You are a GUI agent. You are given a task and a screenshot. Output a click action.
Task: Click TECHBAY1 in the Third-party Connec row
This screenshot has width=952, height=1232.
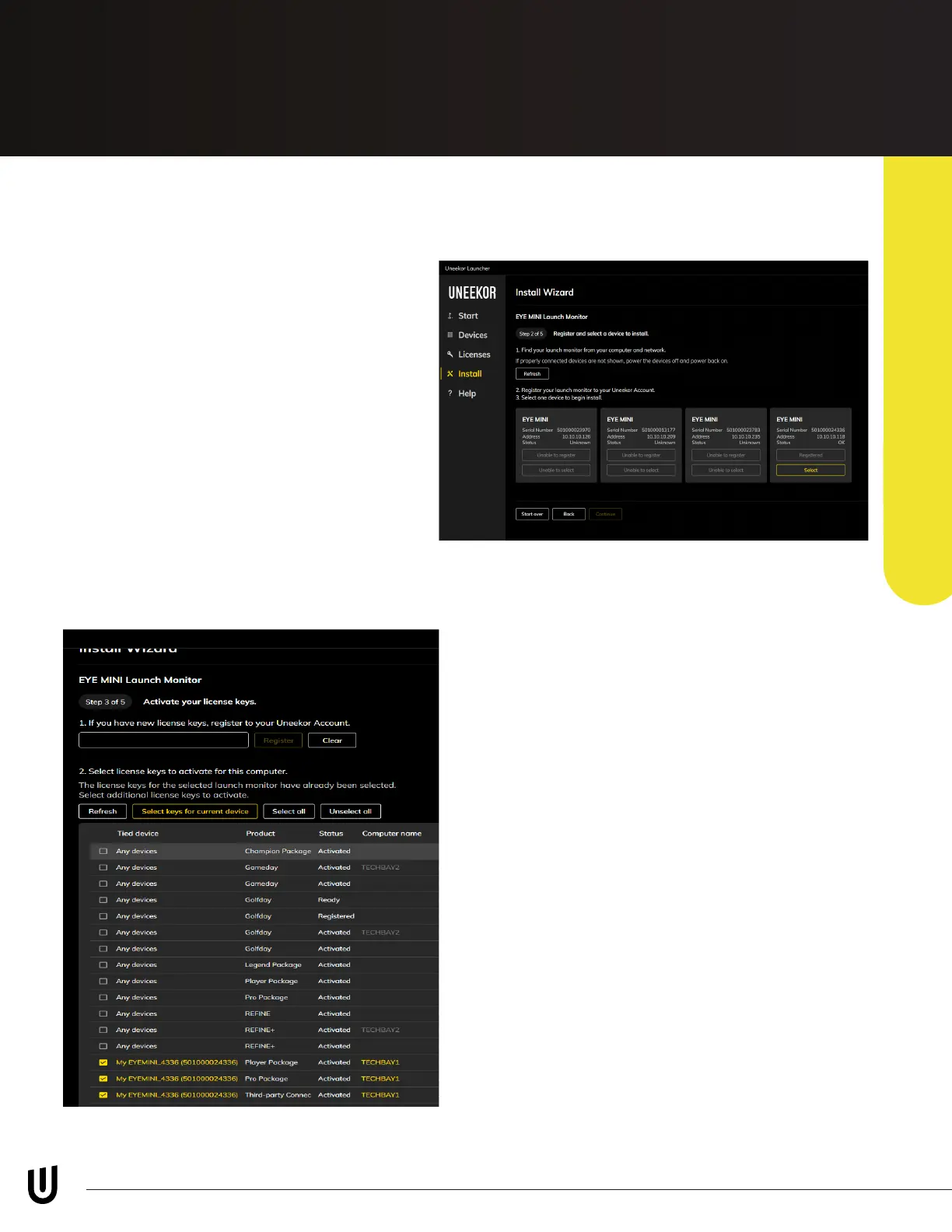coord(380,1095)
